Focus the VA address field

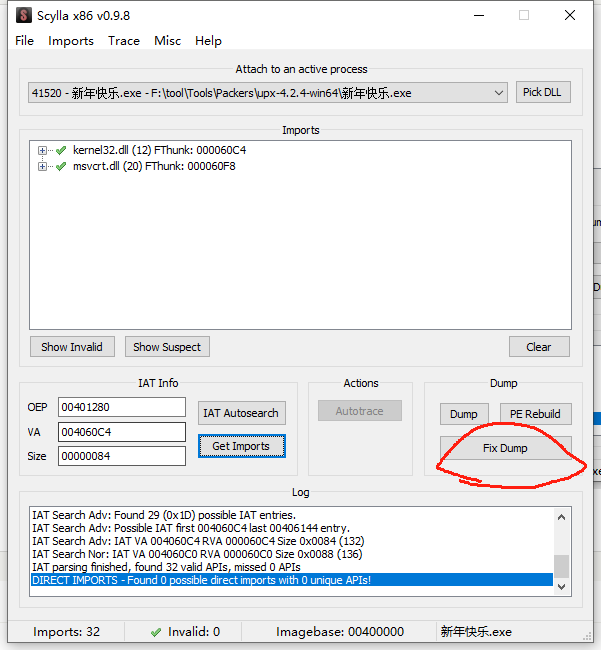point(122,432)
